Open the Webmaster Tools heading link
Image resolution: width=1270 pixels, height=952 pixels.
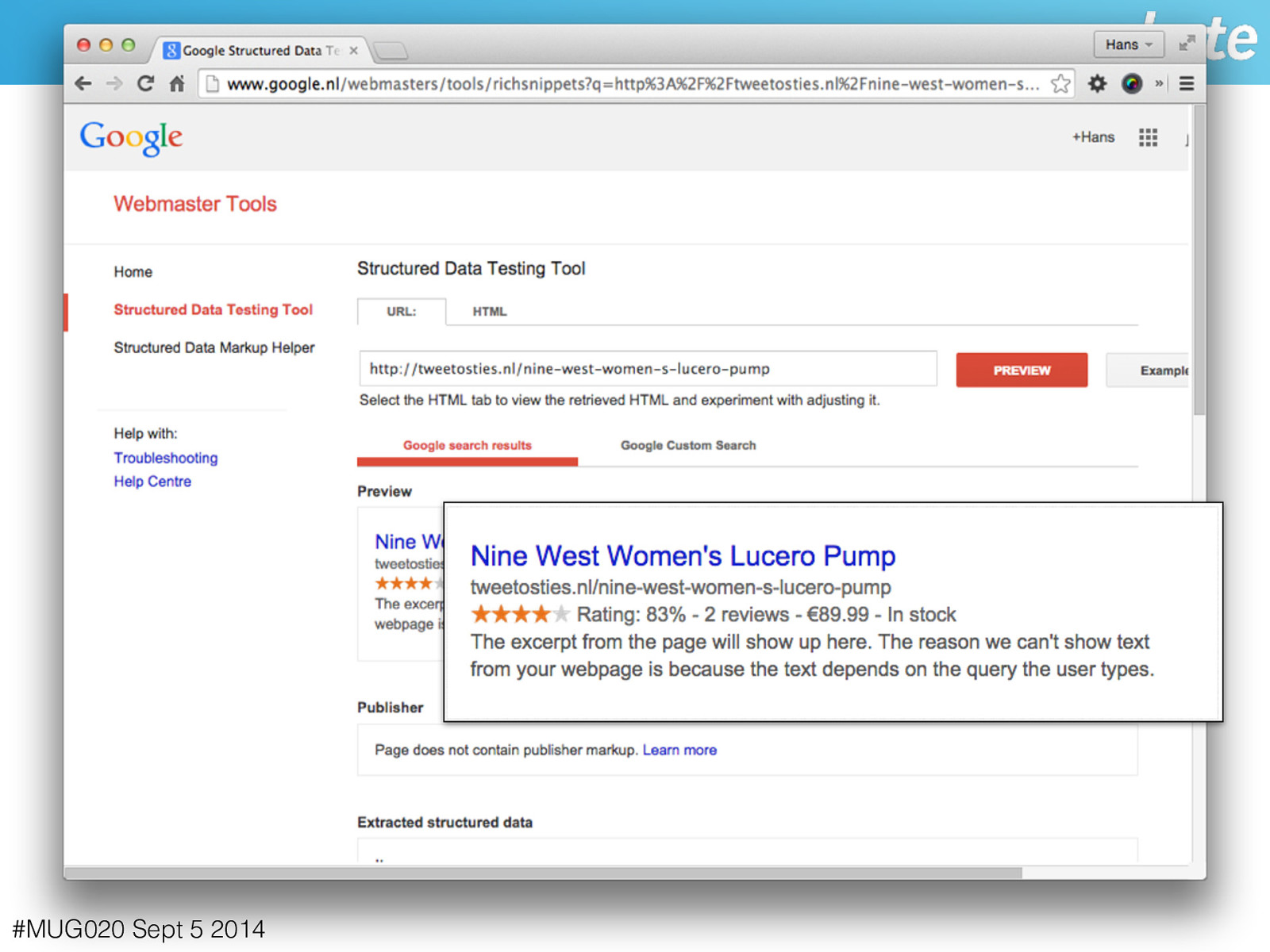(x=195, y=204)
